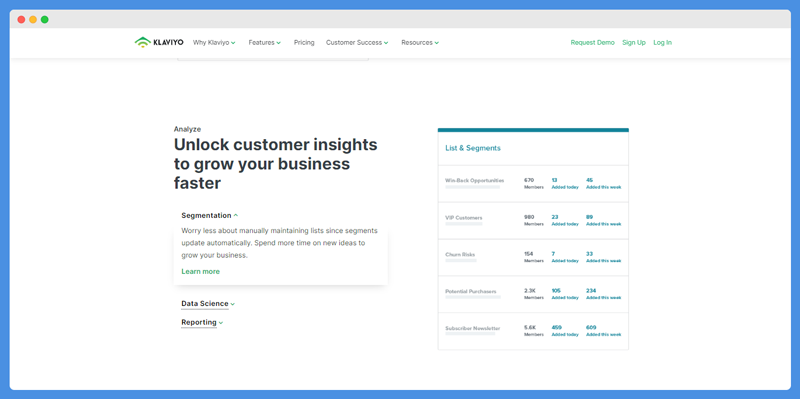Open the Subscriber Newsletter list row
The width and height of the screenshot is (800, 399).
(x=533, y=331)
